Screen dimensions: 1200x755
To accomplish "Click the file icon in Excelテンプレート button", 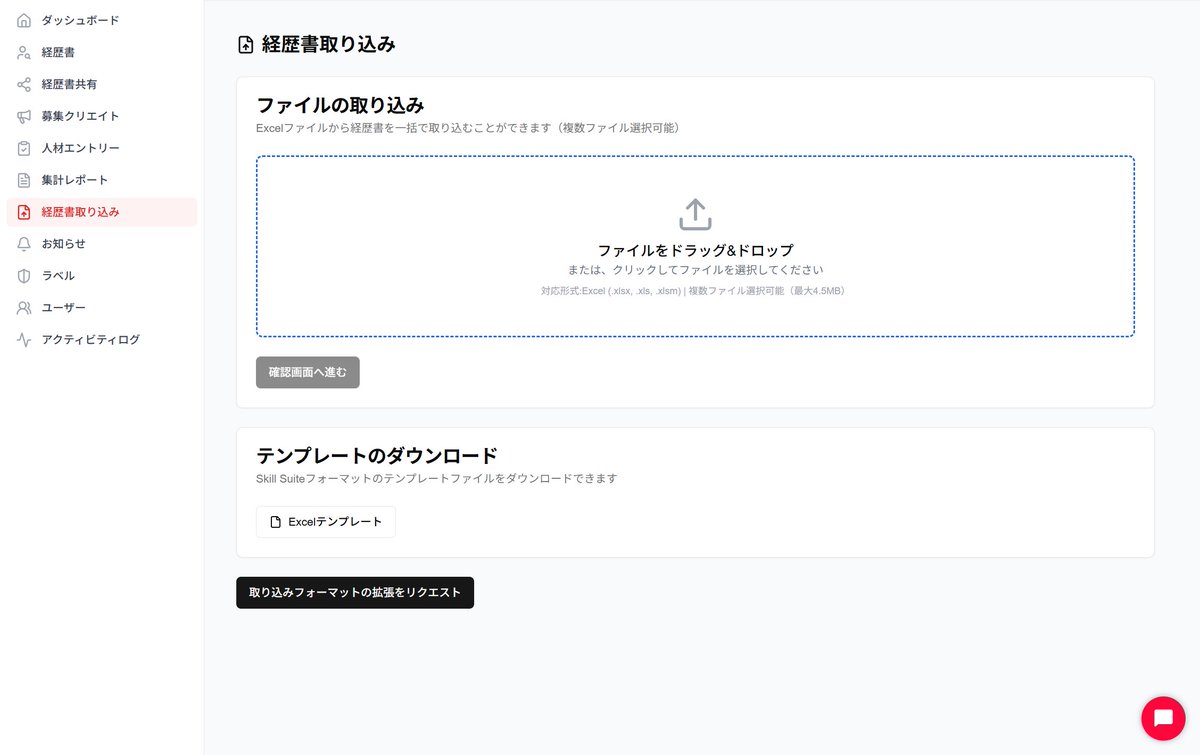I will pyautogui.click(x=276, y=522).
